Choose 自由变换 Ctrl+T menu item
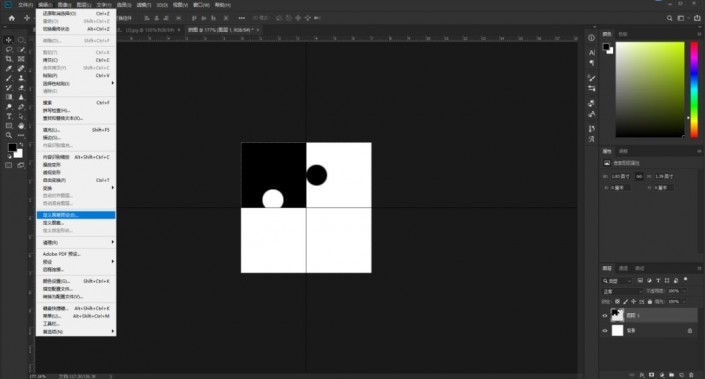The width and height of the screenshot is (705, 379). pyautogui.click(x=76, y=180)
